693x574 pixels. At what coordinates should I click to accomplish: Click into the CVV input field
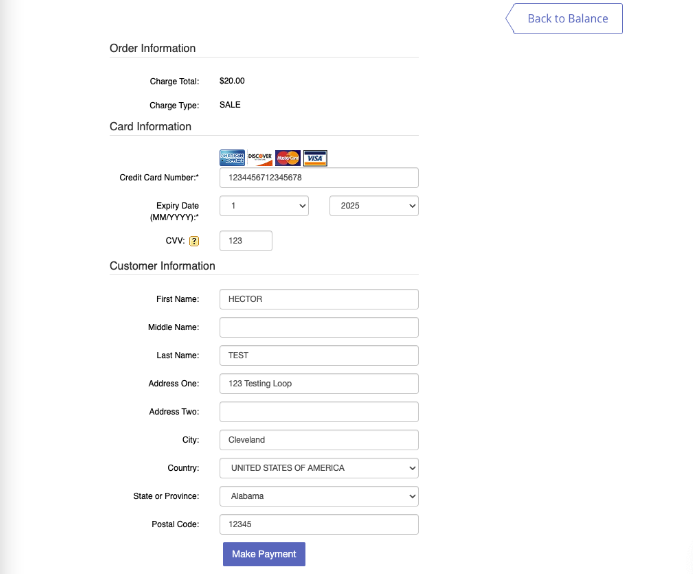click(246, 241)
